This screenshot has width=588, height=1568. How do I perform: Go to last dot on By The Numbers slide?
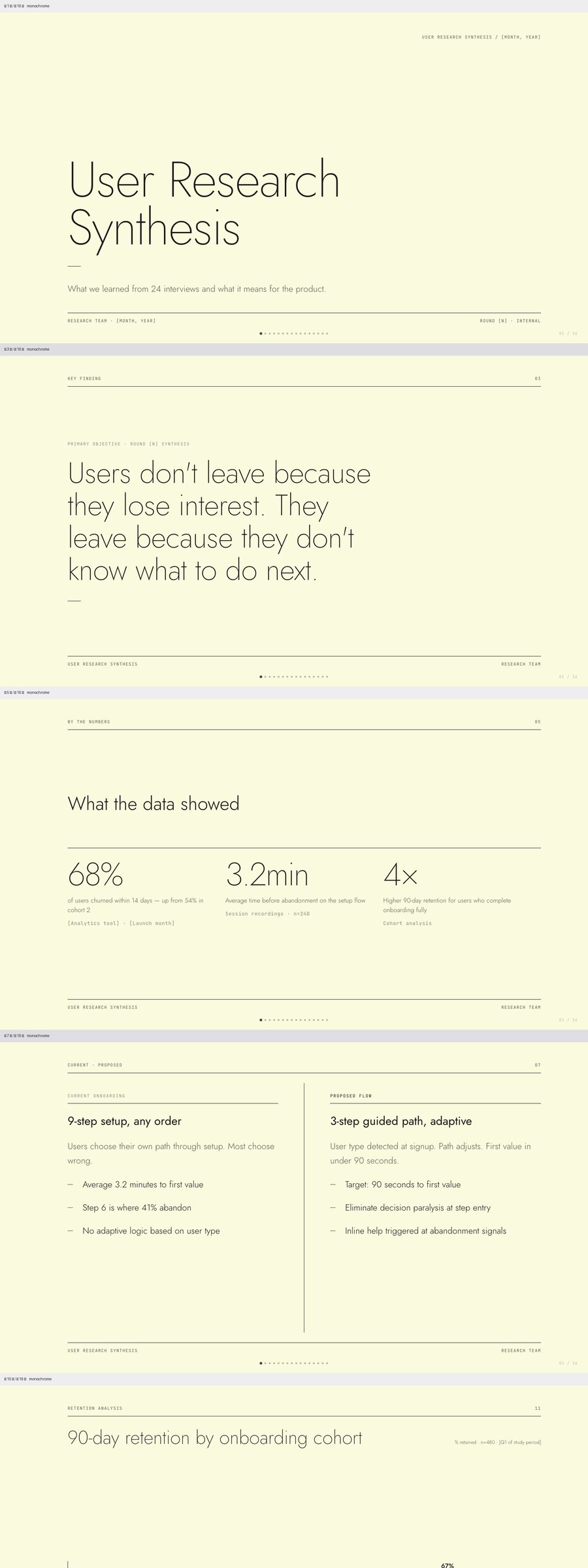327,1020
